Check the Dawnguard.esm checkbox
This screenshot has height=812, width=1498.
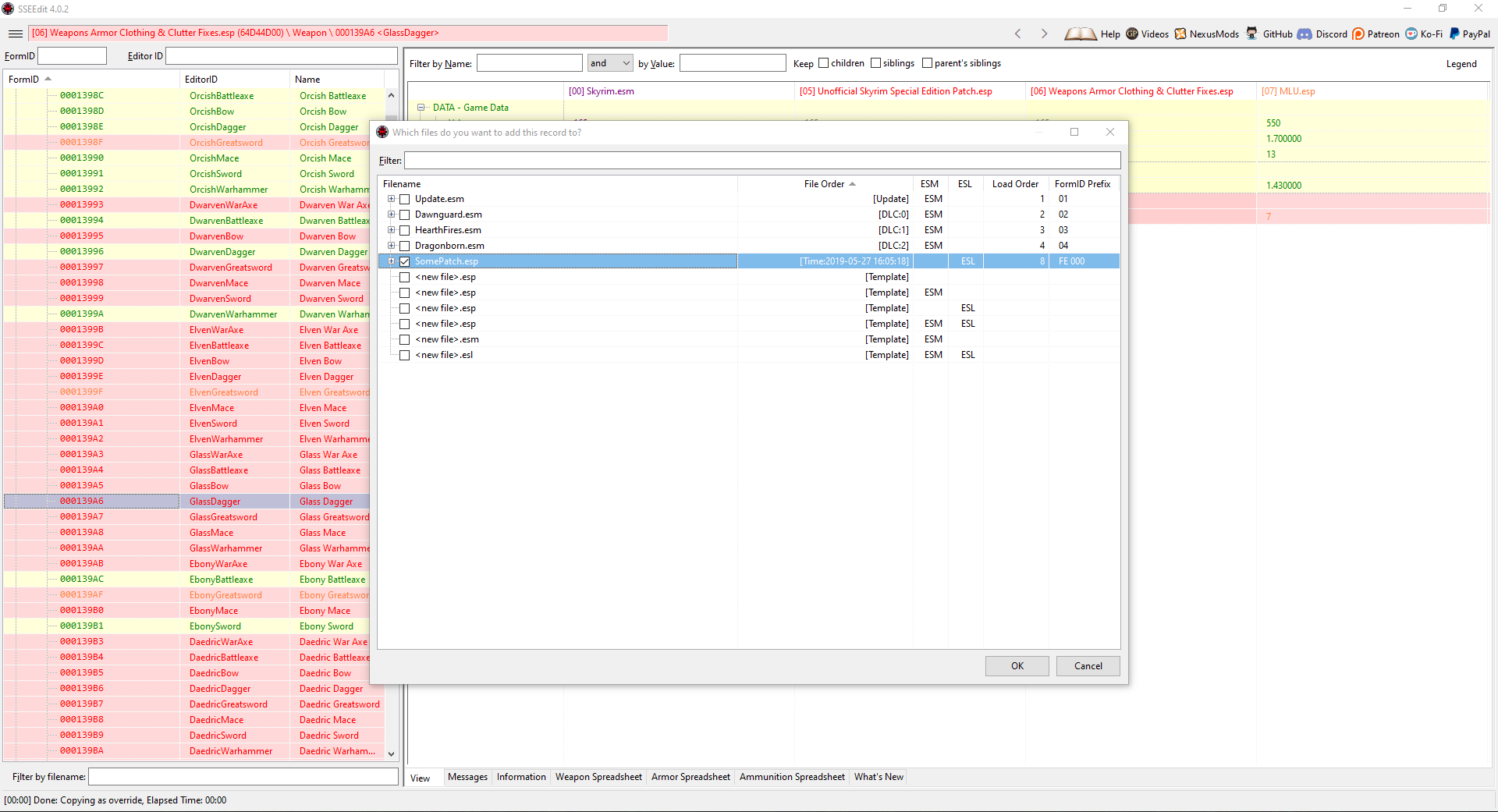[404, 215]
